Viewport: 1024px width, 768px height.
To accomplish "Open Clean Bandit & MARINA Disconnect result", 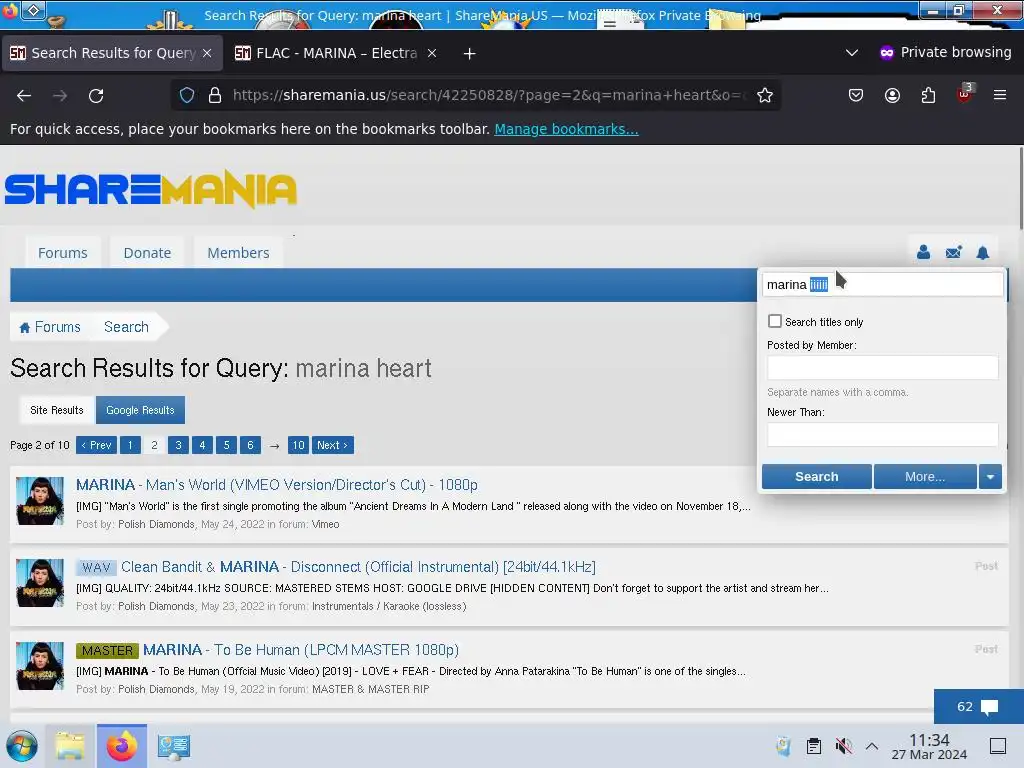I will coord(358,567).
